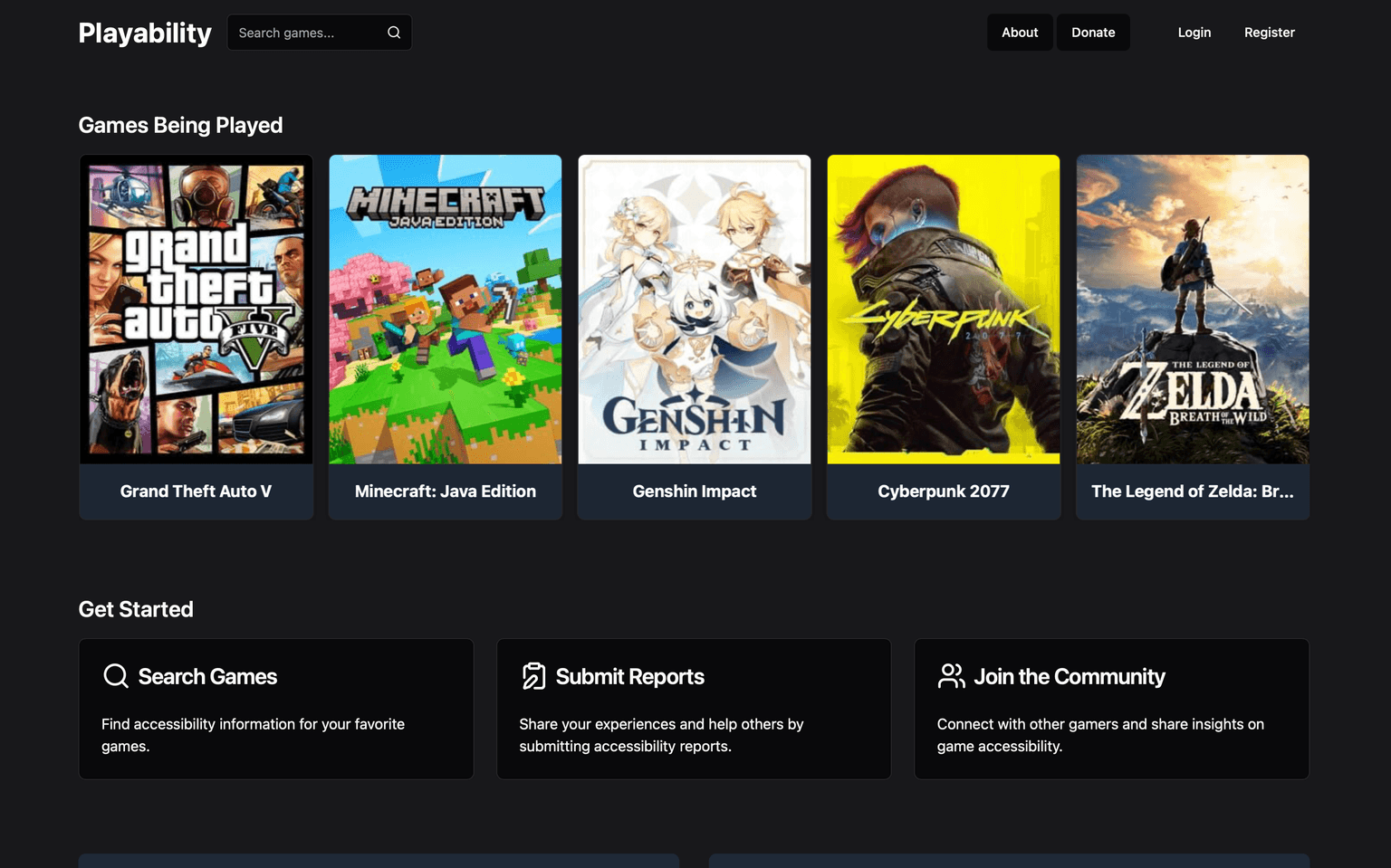
Task: Focus the Search games input field
Action: click(319, 33)
